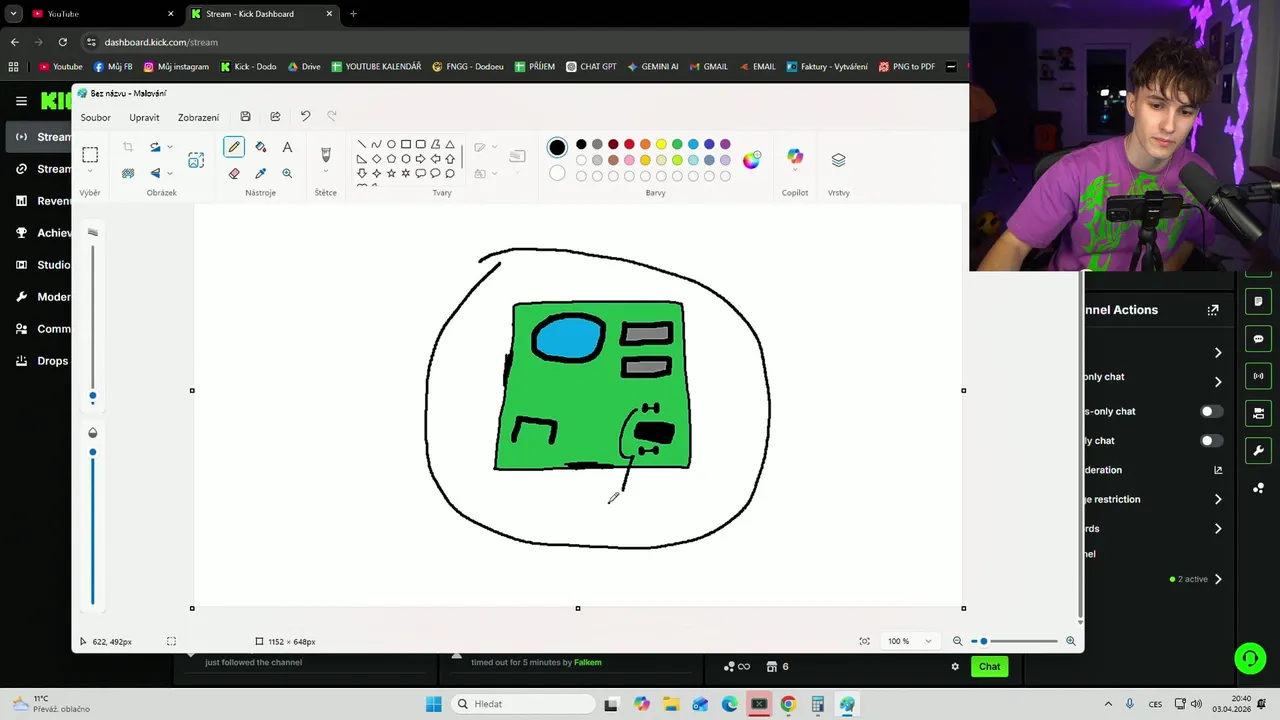
Task: Open the Kick - Dodo bookmark
Action: point(247,67)
